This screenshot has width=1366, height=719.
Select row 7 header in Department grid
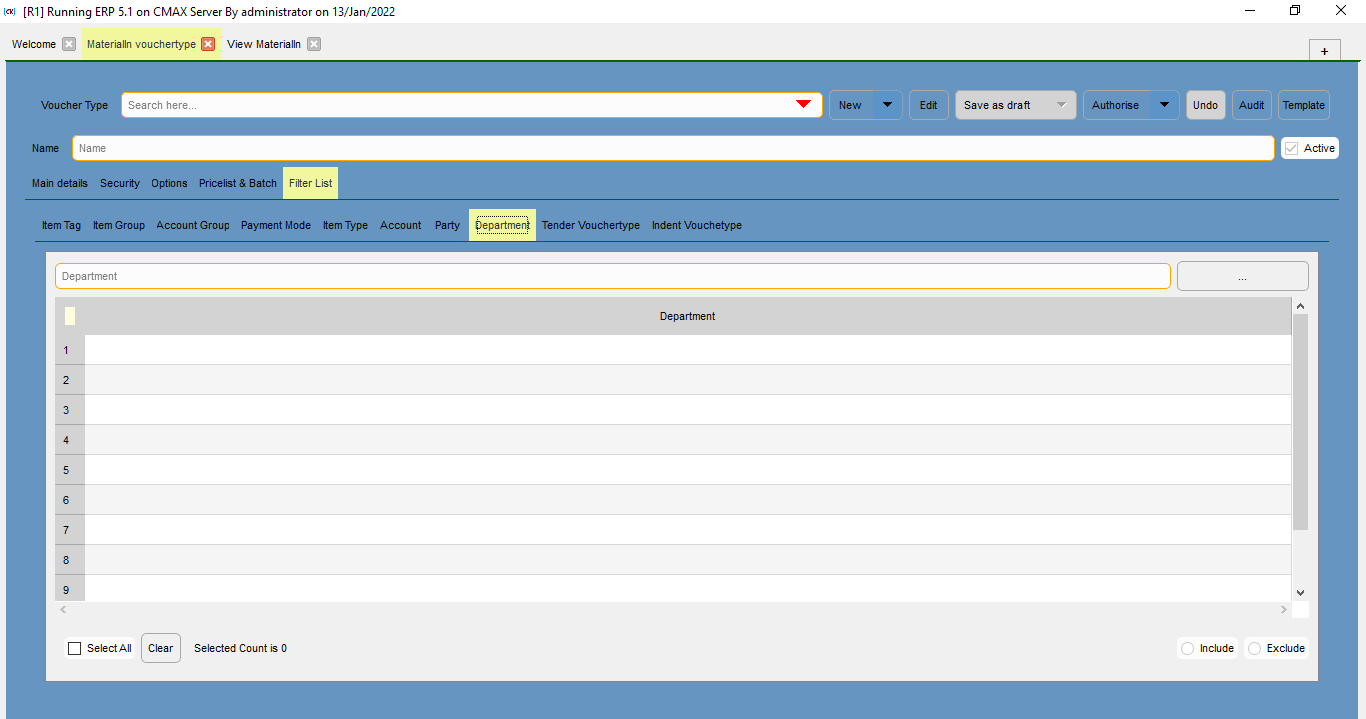[70, 530]
